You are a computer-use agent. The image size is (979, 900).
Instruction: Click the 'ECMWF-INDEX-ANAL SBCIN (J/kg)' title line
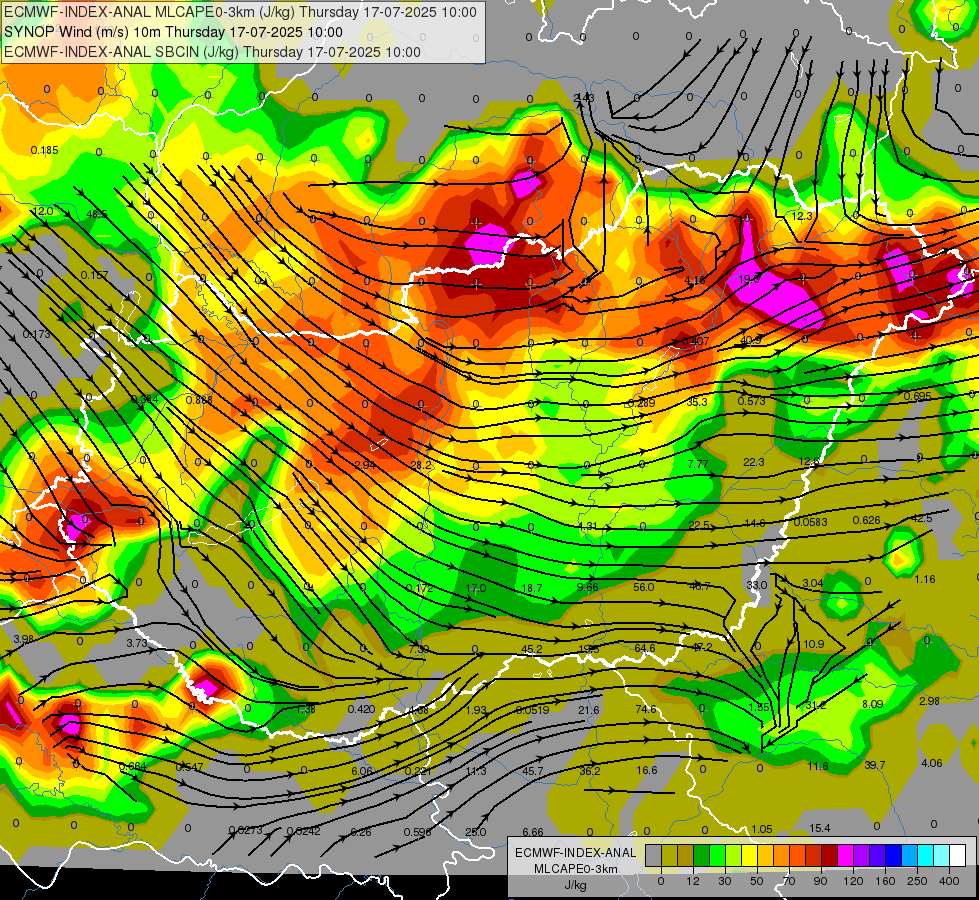(x=212, y=52)
